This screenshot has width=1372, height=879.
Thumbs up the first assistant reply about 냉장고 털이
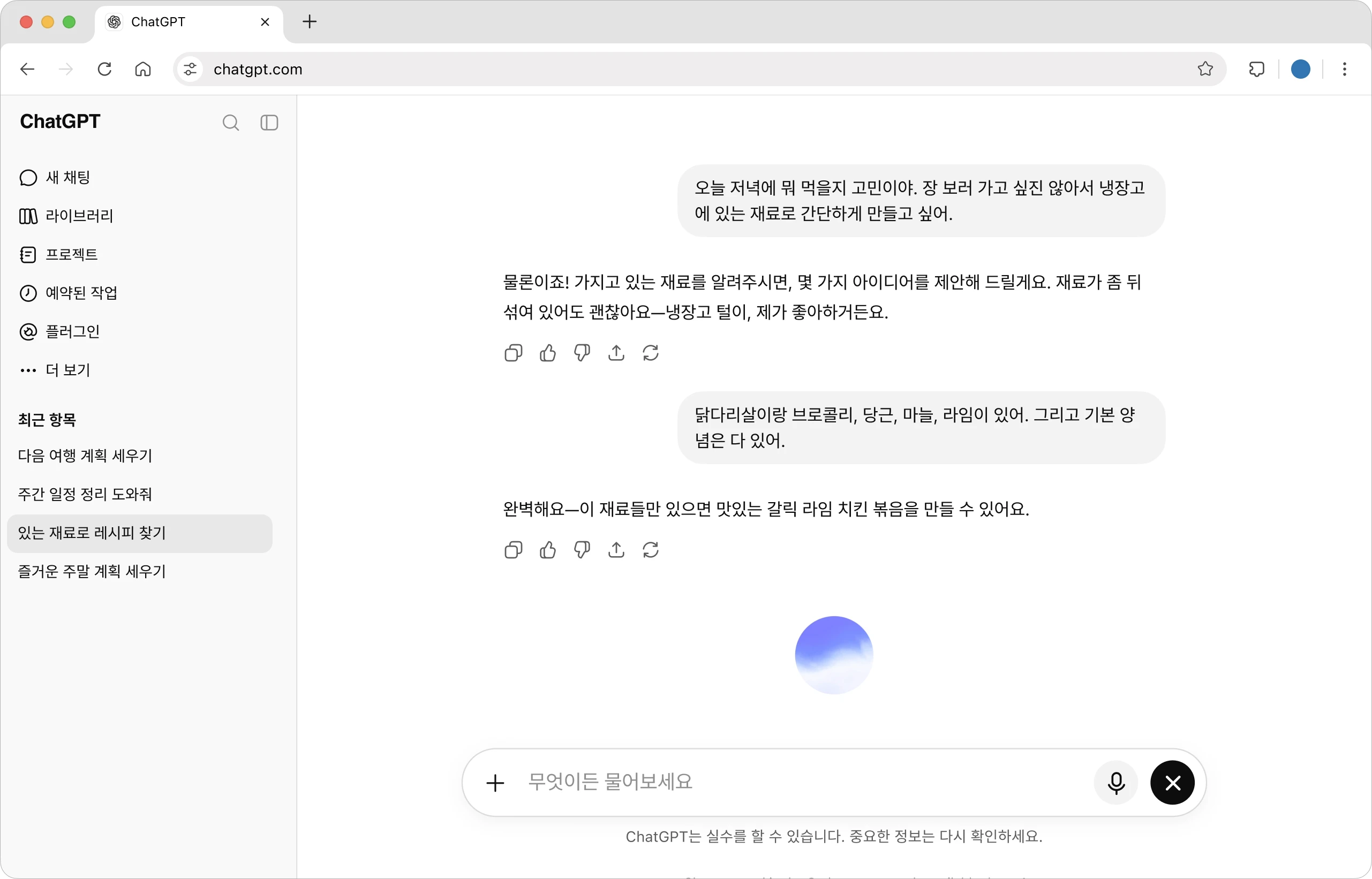[547, 353]
